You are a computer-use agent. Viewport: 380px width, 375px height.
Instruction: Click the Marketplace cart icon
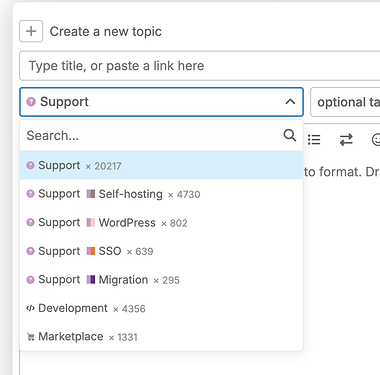point(30,337)
